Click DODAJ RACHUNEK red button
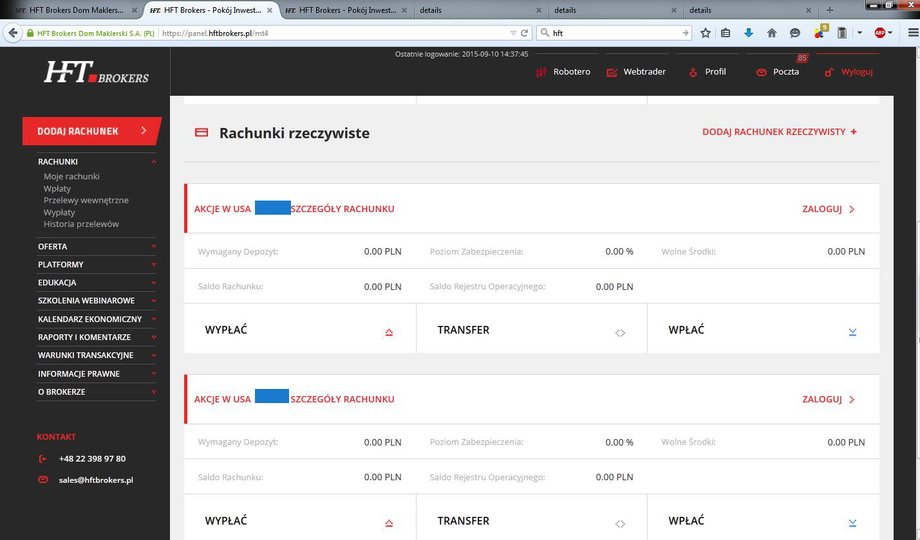The height and width of the screenshot is (540, 920). (91, 131)
